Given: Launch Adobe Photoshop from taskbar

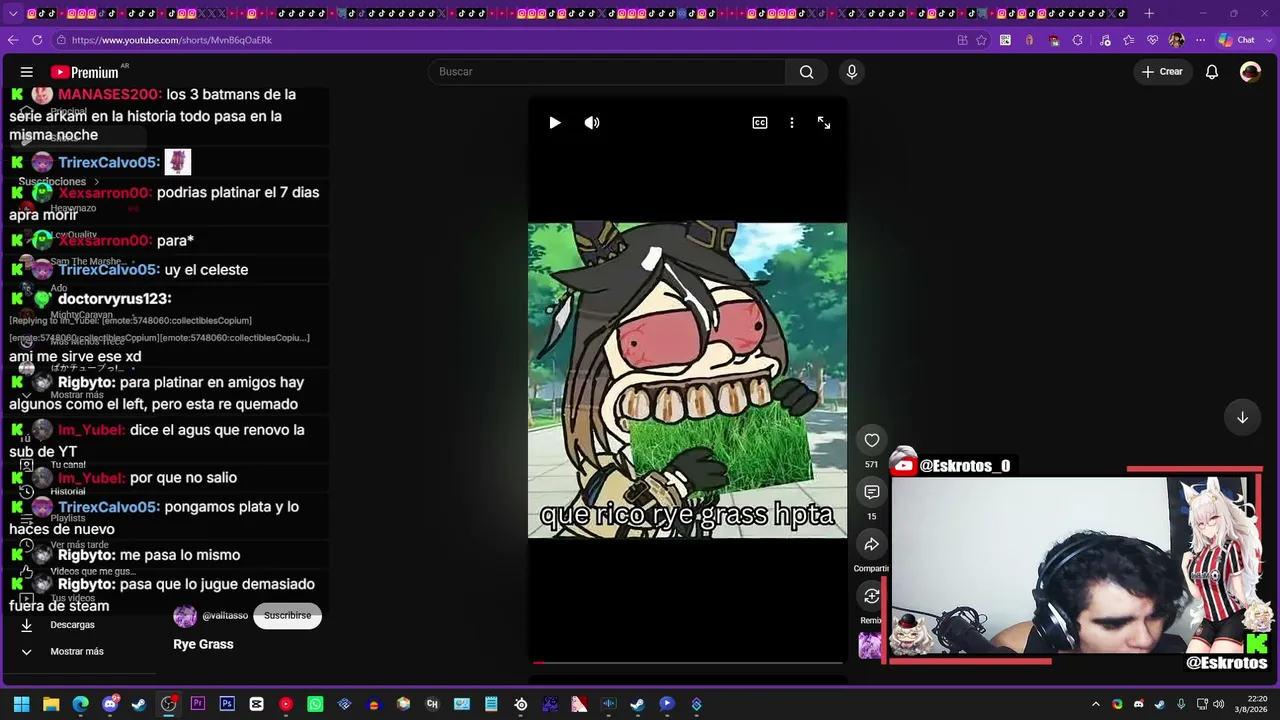Looking at the screenshot, I should click(227, 704).
